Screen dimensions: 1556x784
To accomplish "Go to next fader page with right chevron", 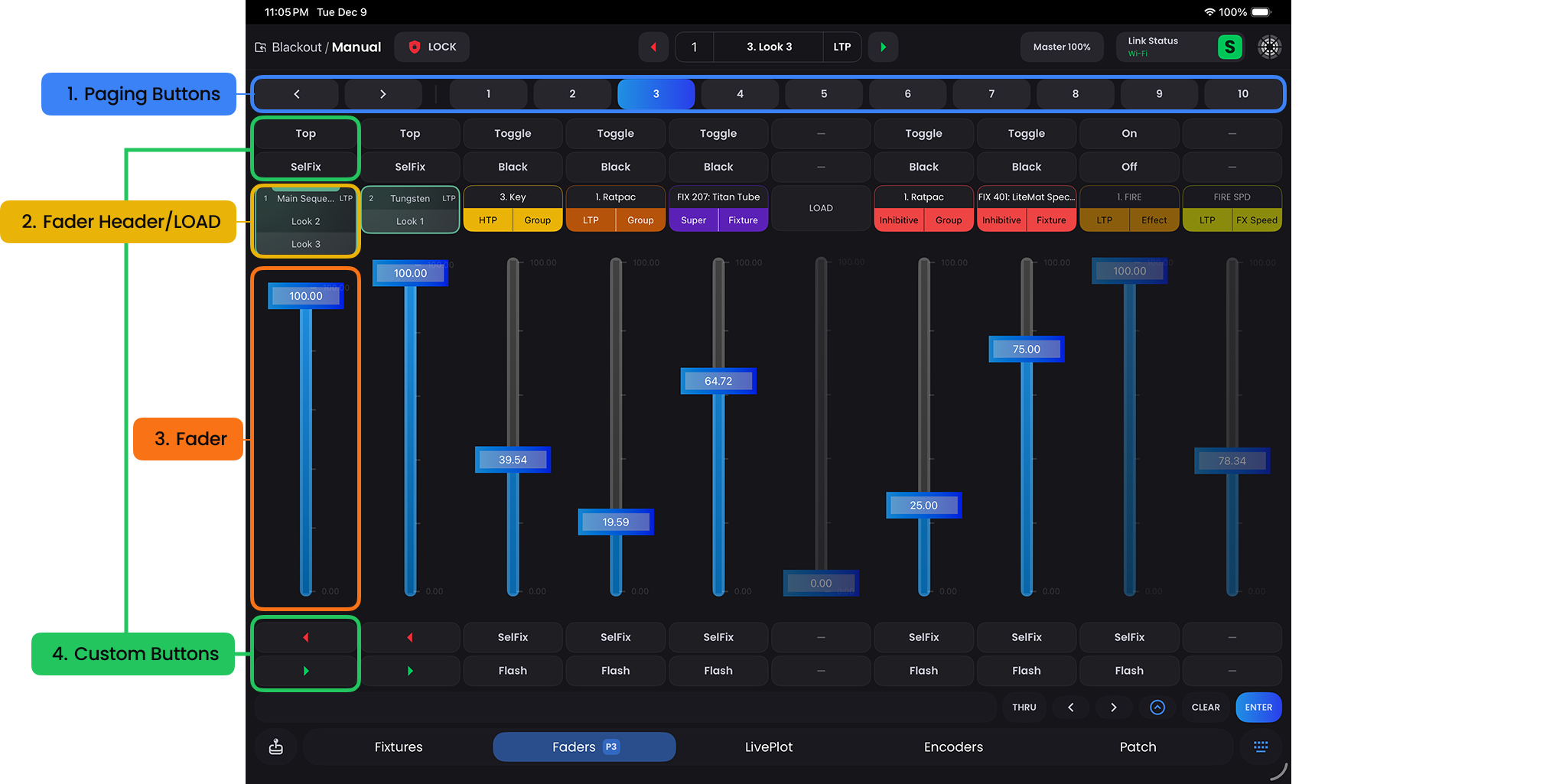I will [x=383, y=94].
